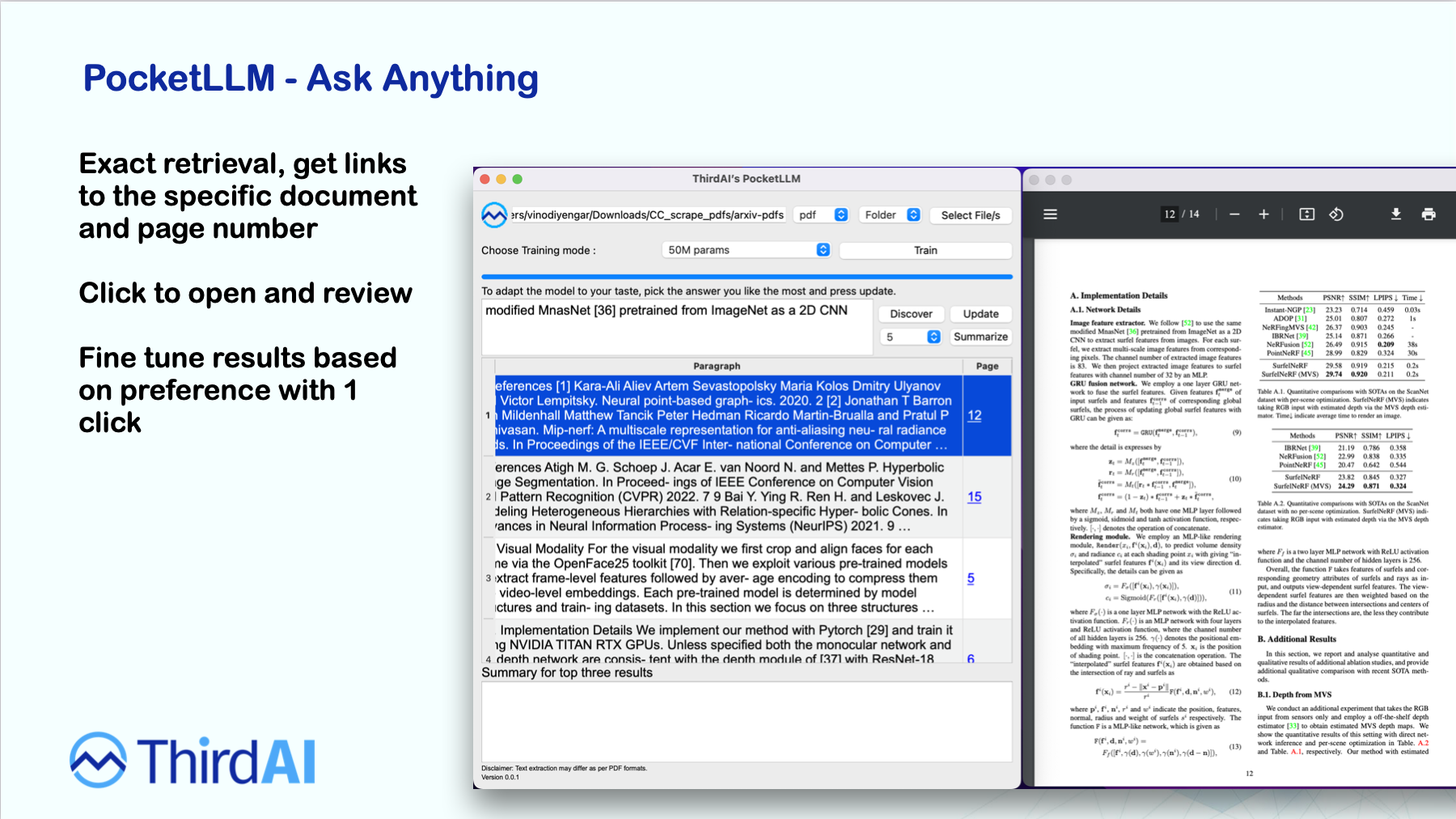Download the PDF with the download icon
The image size is (1456, 819).
click(x=1396, y=214)
